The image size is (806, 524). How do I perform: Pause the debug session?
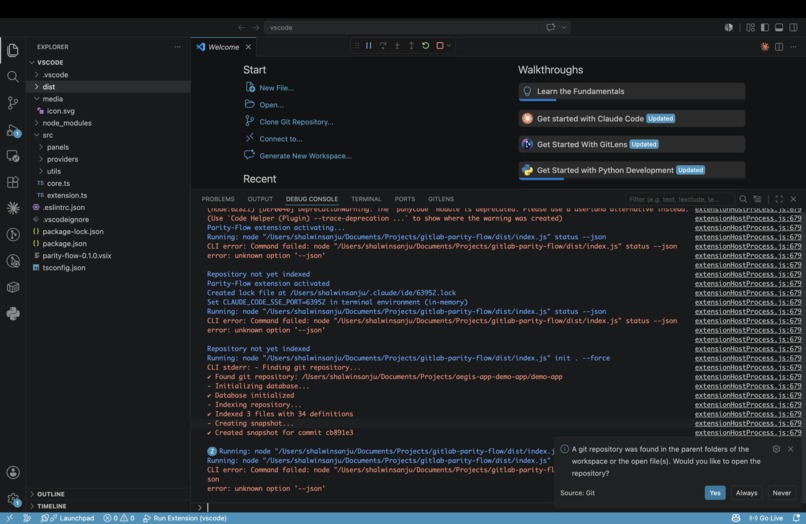tap(369, 46)
